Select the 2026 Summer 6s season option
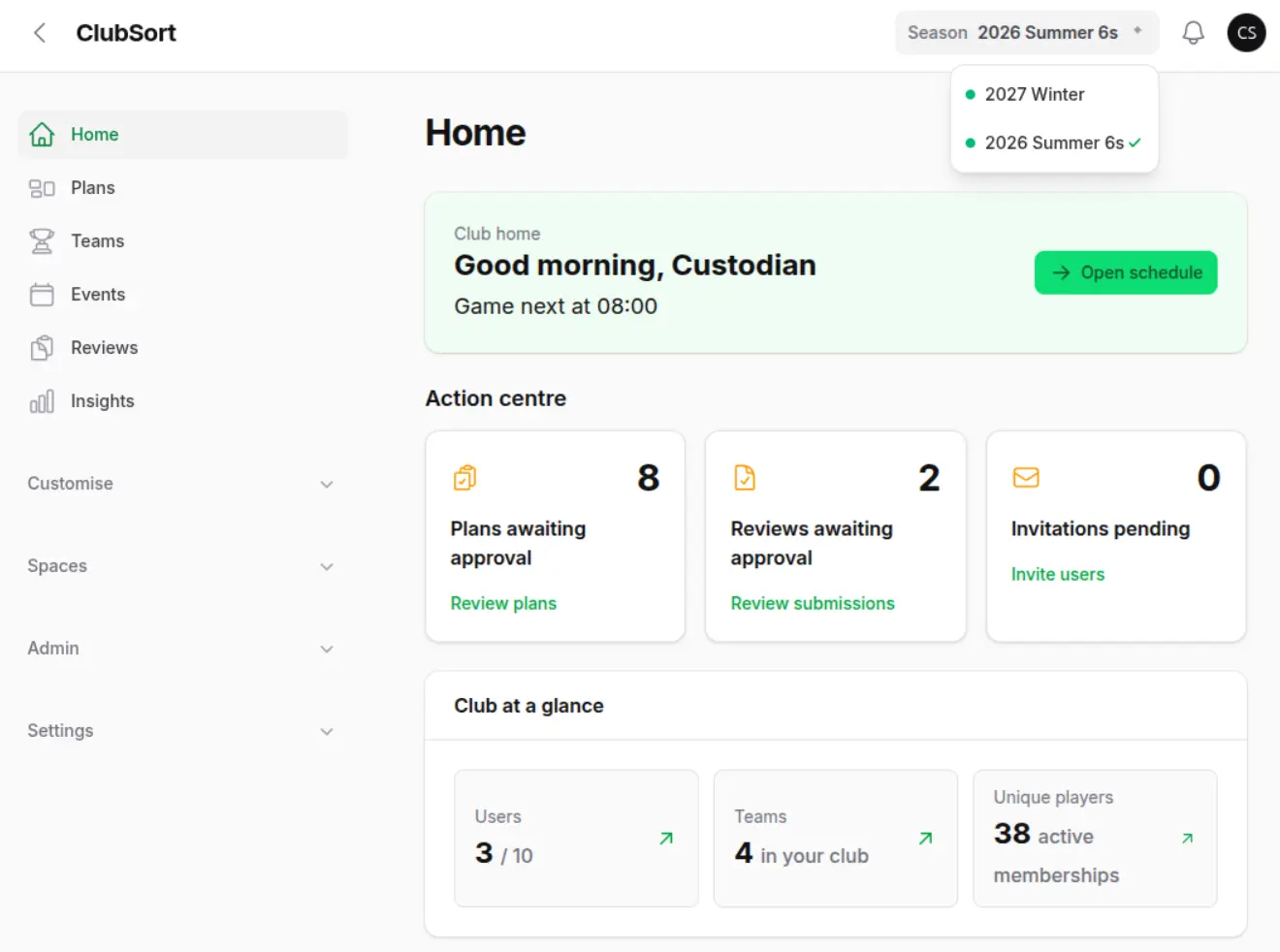The height and width of the screenshot is (952, 1280). (1054, 143)
